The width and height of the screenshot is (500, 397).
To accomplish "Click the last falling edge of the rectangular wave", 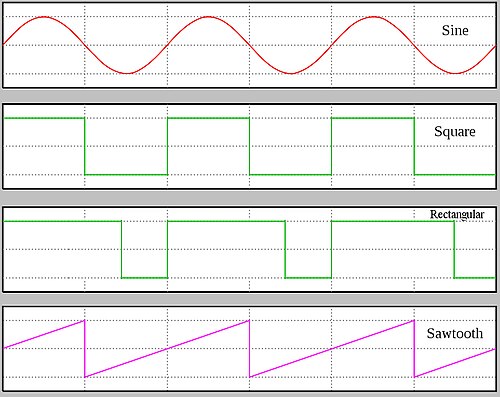I will (454, 249).
